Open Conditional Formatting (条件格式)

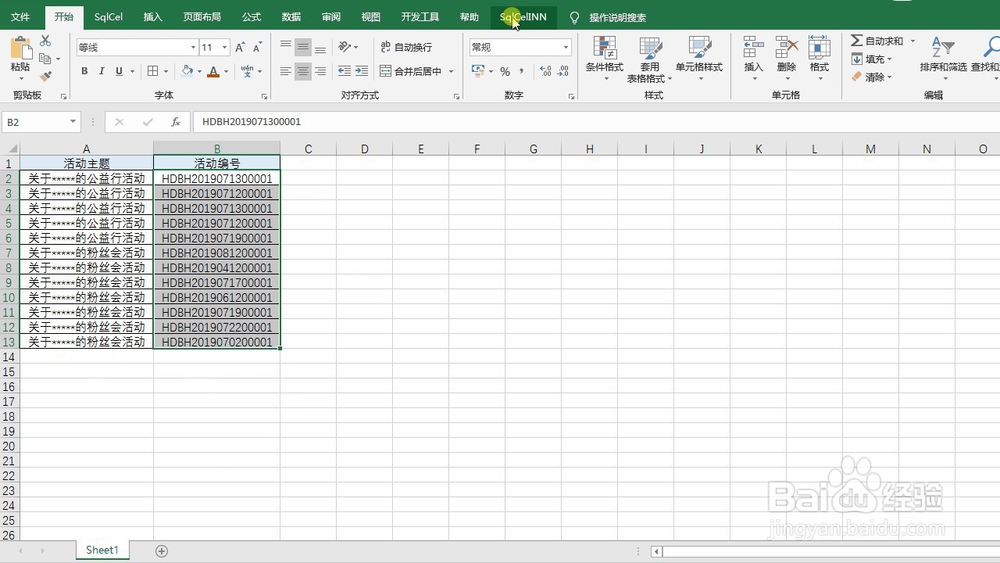[x=604, y=58]
